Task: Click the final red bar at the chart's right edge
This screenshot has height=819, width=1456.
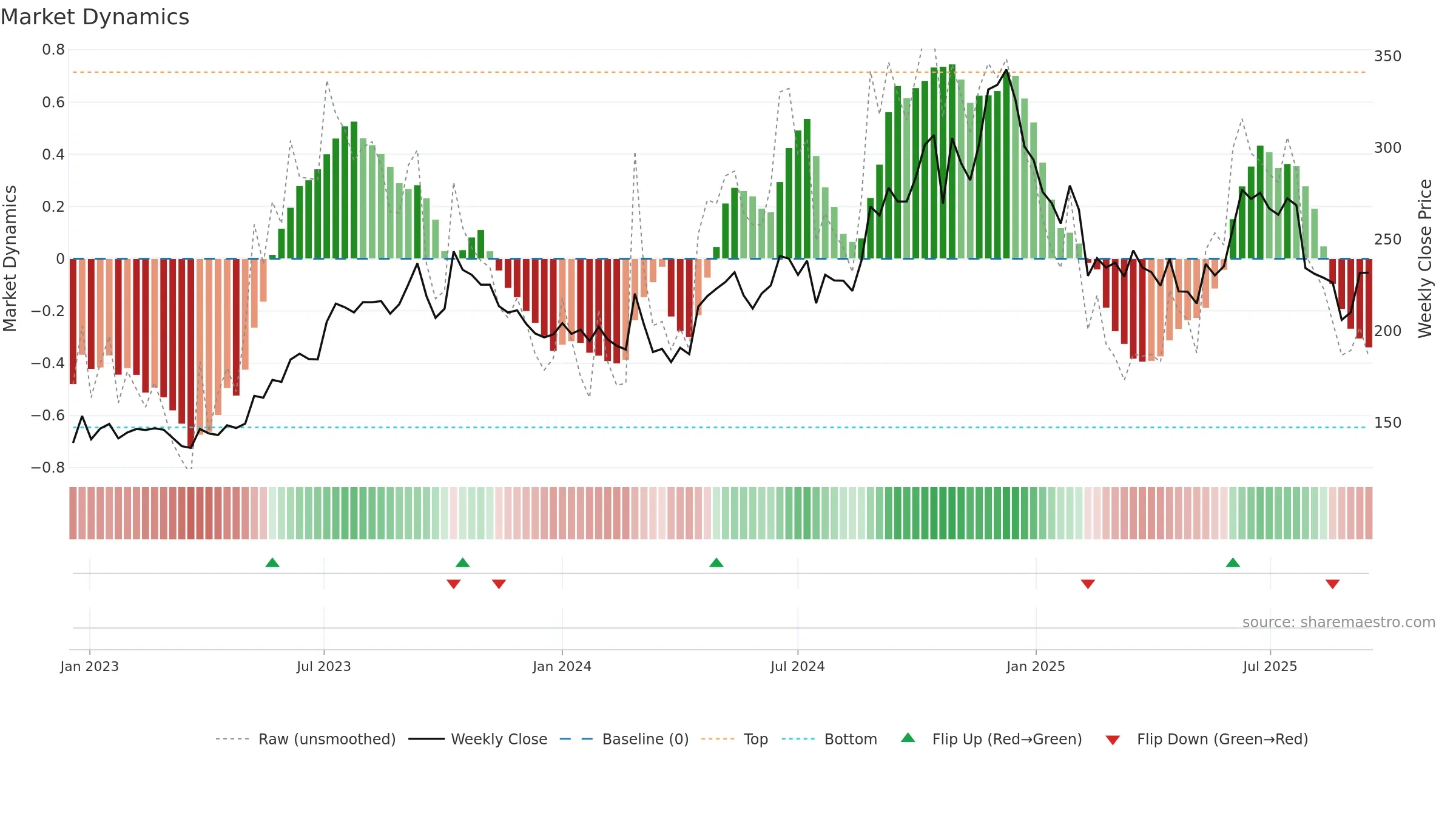Action: click(1369, 303)
